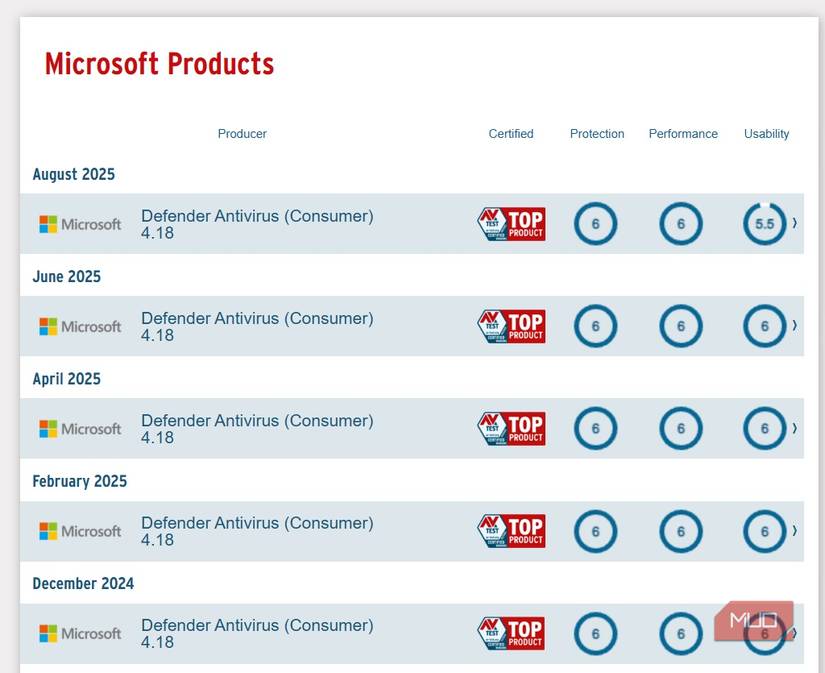Open the Defender Antivirus (Consumer) 4.18 August entry
The width and height of the screenshot is (825, 673).
tap(257, 224)
